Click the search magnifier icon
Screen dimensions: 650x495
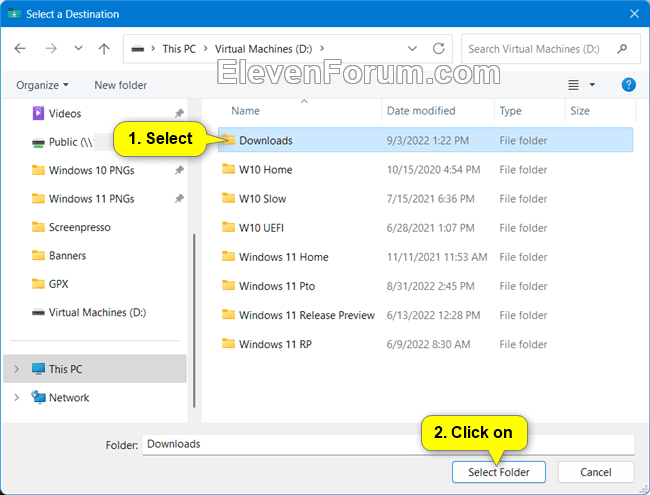pyautogui.click(x=622, y=49)
